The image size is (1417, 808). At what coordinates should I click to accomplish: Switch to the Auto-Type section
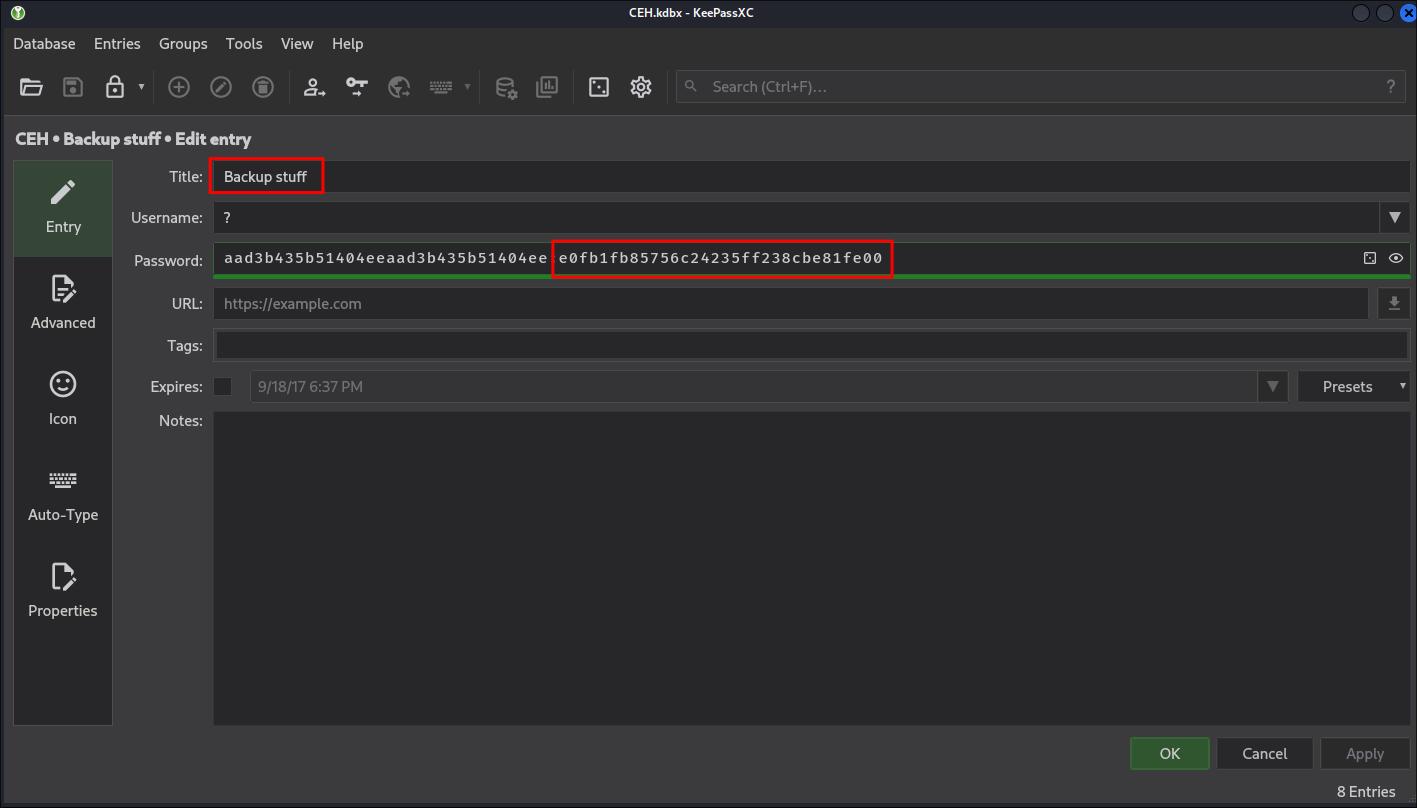(63, 496)
